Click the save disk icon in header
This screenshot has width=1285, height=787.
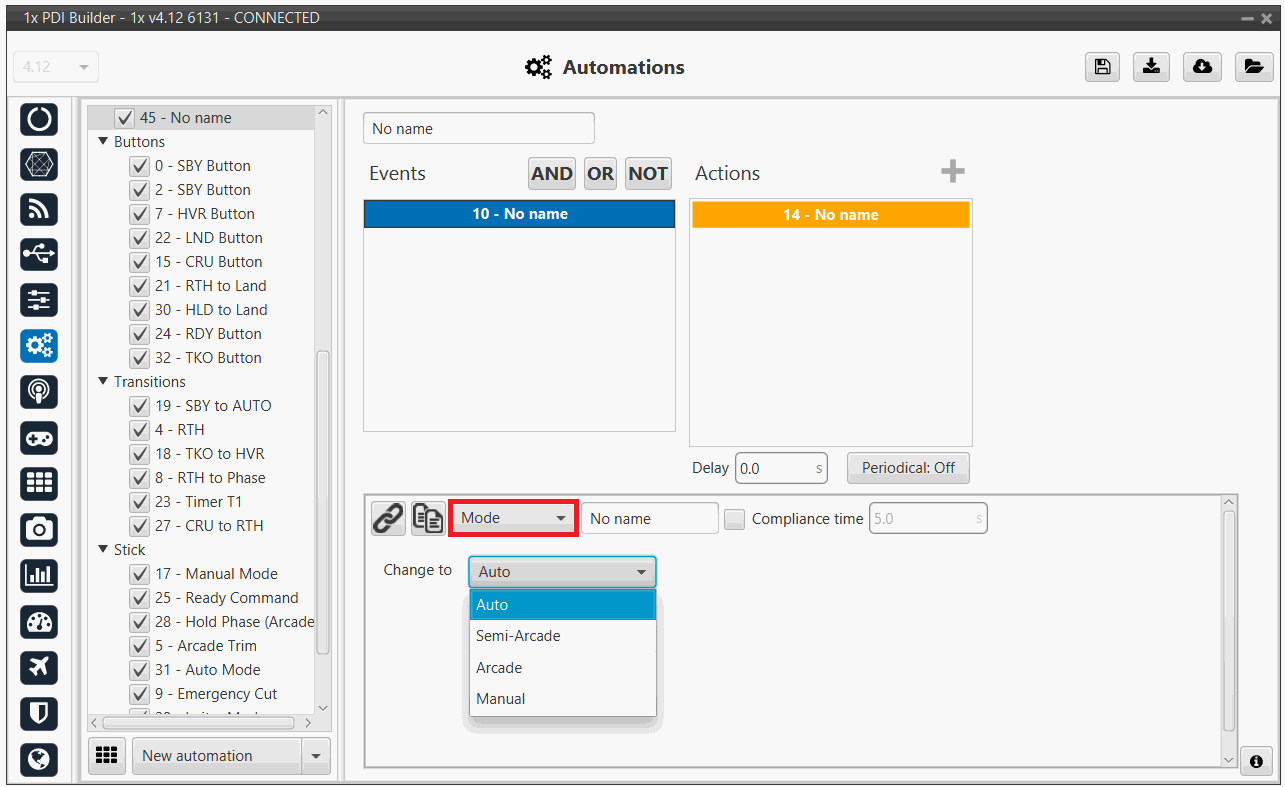click(1102, 67)
